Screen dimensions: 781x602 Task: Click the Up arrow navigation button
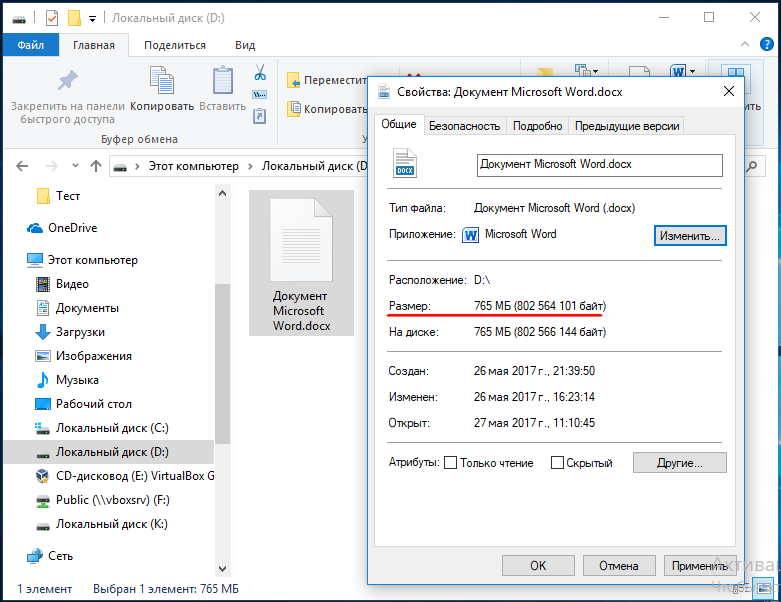click(96, 166)
